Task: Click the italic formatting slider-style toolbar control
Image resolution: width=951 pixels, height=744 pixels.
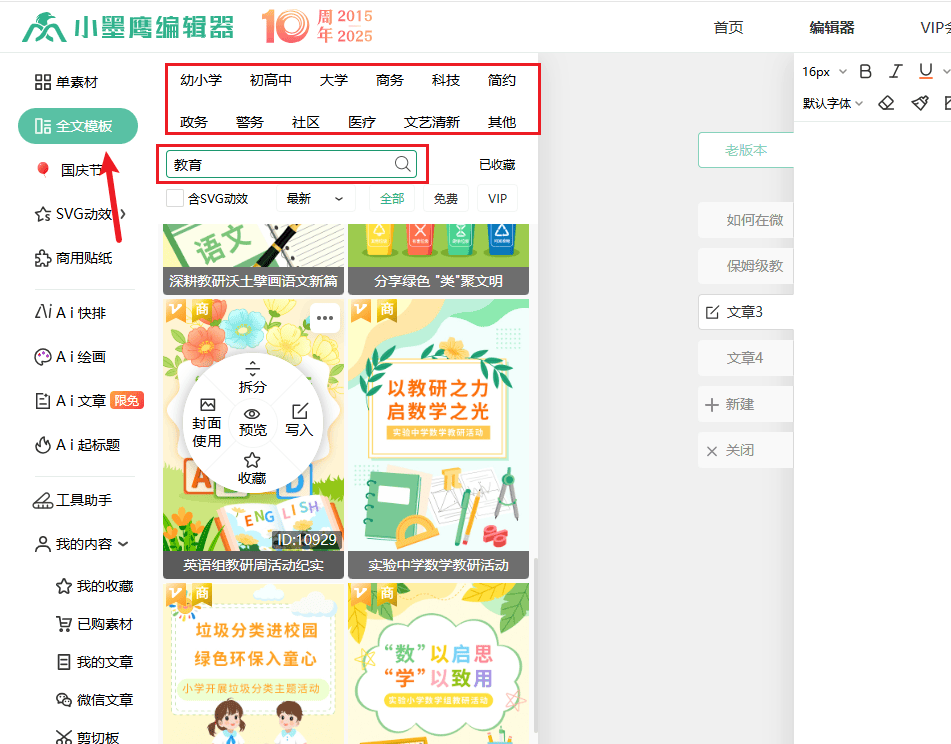Action: [894, 71]
